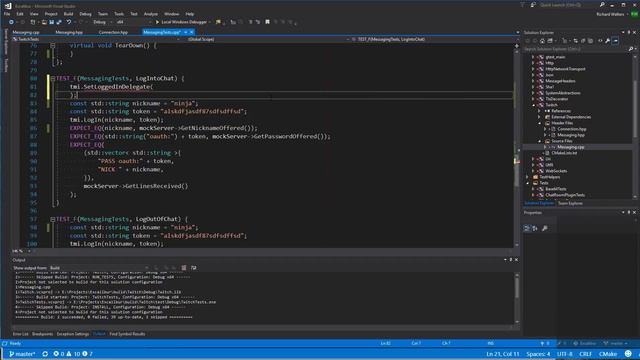The height and width of the screenshot is (360, 640).
Task: Open the Build menu
Action: [x=68, y=14]
